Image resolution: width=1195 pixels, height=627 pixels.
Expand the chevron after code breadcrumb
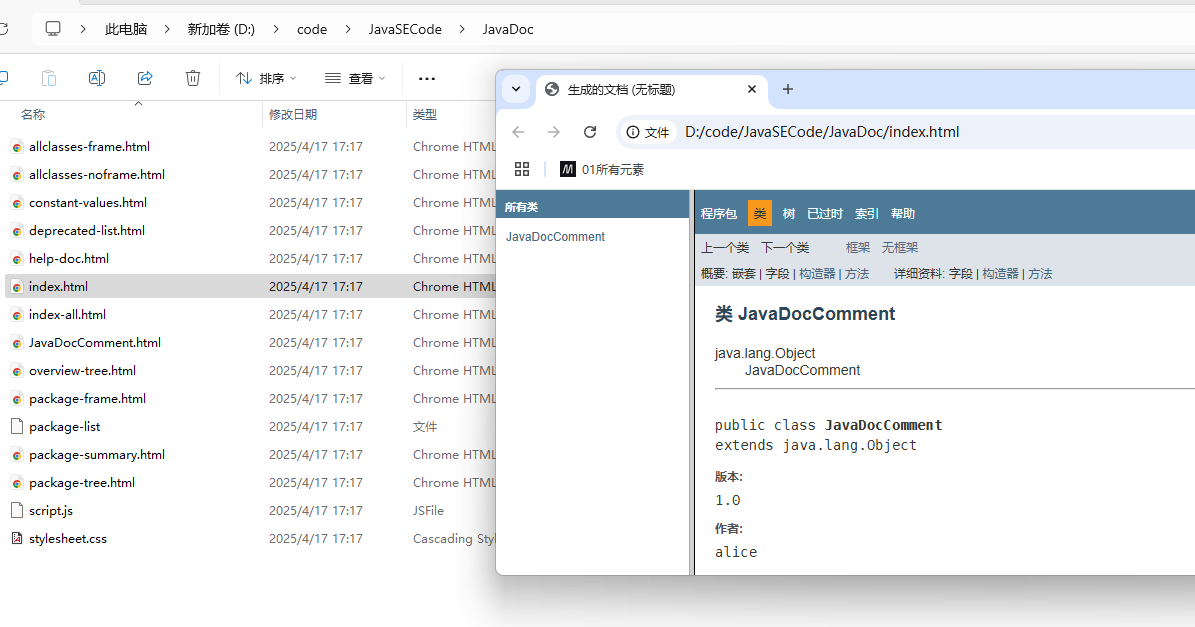coord(348,29)
